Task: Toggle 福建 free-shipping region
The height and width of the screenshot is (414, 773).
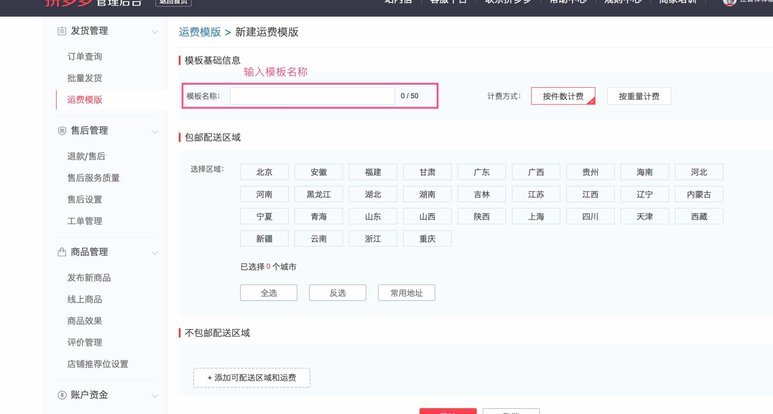Action: (373, 172)
